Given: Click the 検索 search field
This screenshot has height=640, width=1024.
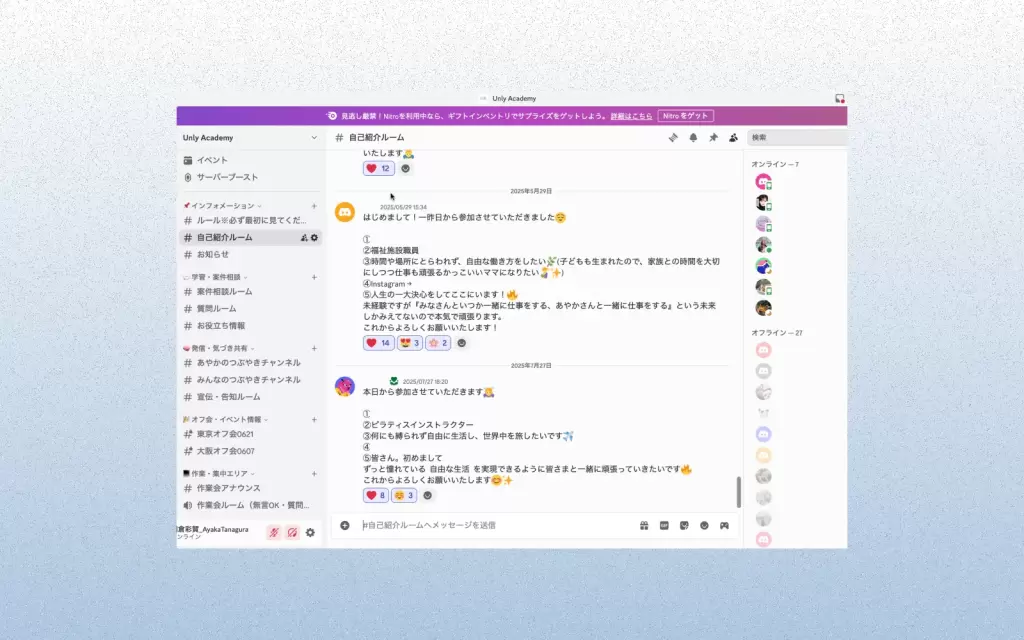Looking at the screenshot, I should pos(795,138).
